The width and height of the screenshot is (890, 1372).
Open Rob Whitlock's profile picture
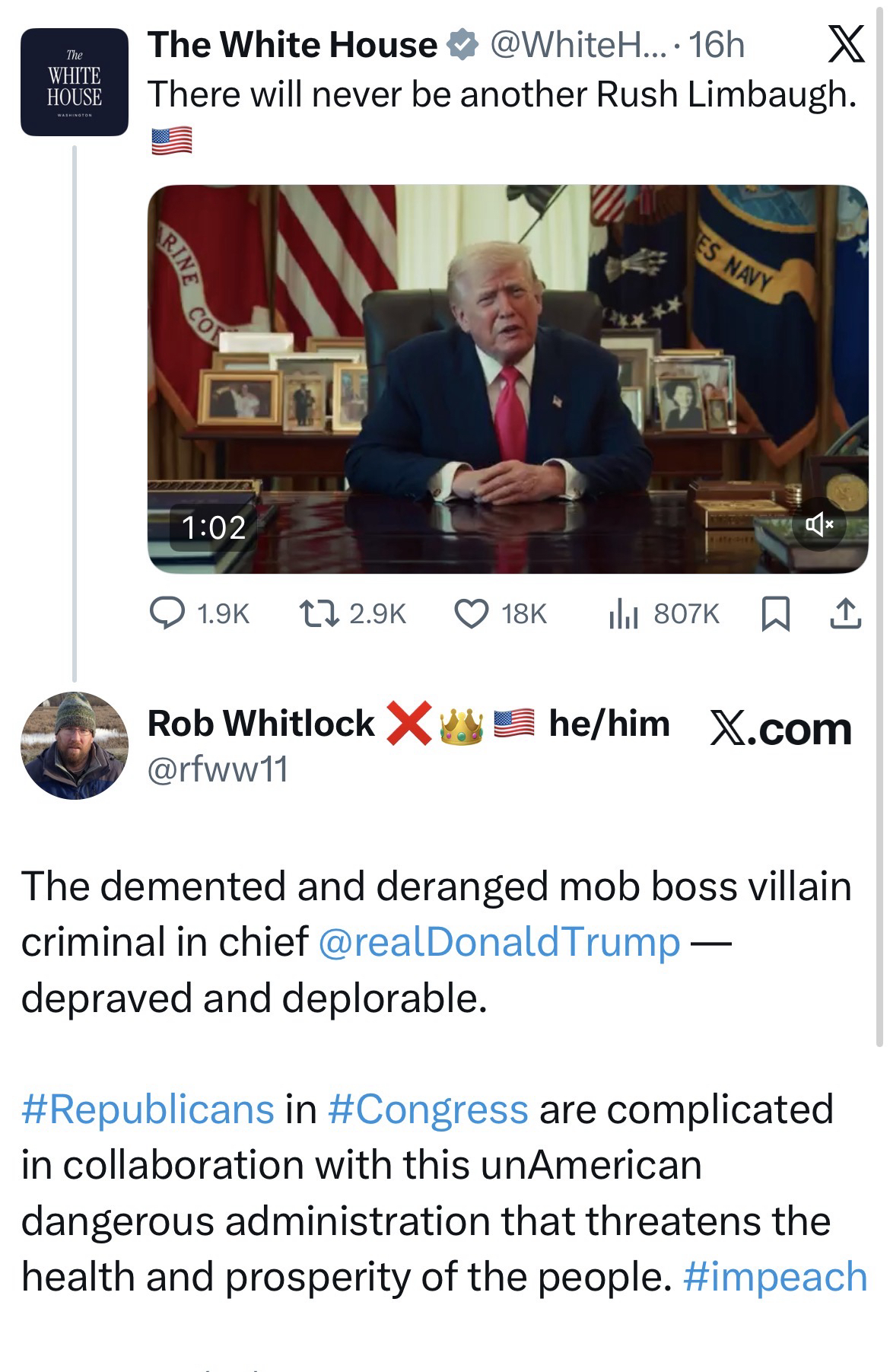pyautogui.click(x=74, y=745)
